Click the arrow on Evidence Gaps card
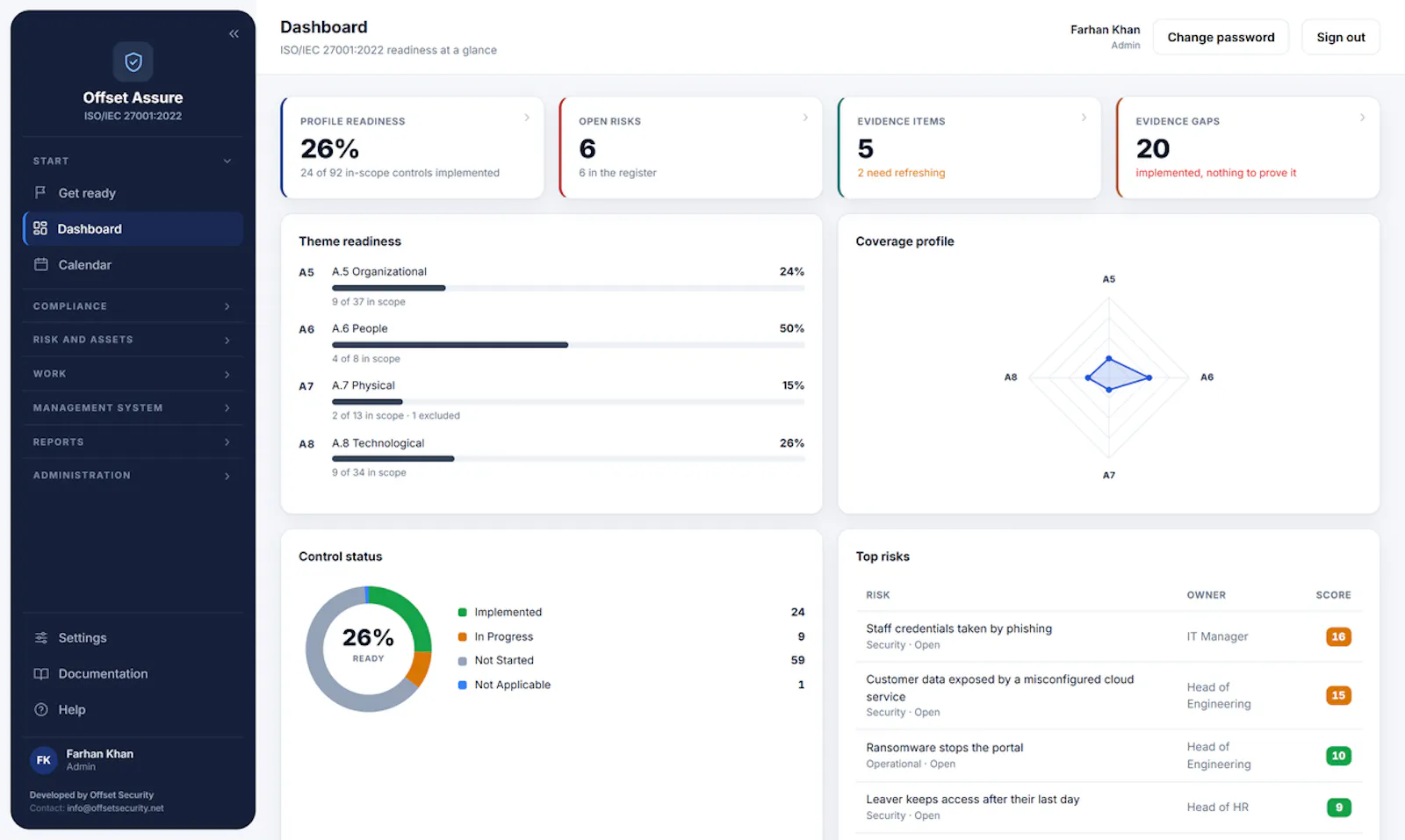 coord(1362,117)
